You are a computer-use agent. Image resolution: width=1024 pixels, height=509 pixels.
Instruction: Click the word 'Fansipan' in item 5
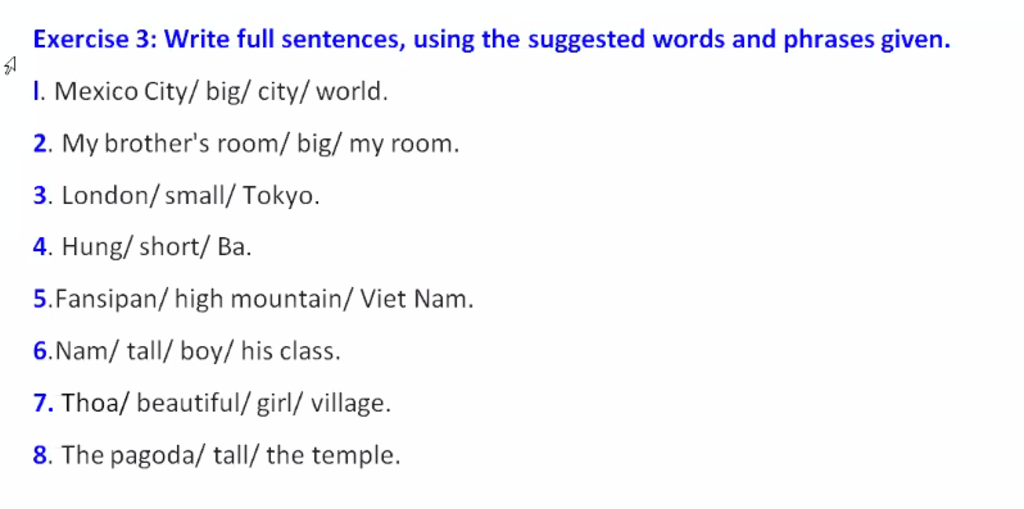[105, 299]
